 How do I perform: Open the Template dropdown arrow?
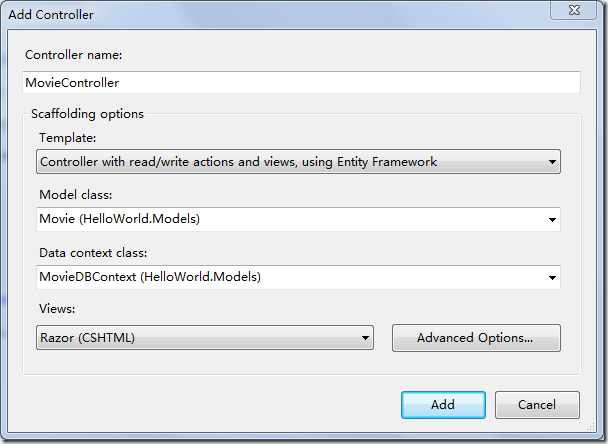pyautogui.click(x=552, y=162)
